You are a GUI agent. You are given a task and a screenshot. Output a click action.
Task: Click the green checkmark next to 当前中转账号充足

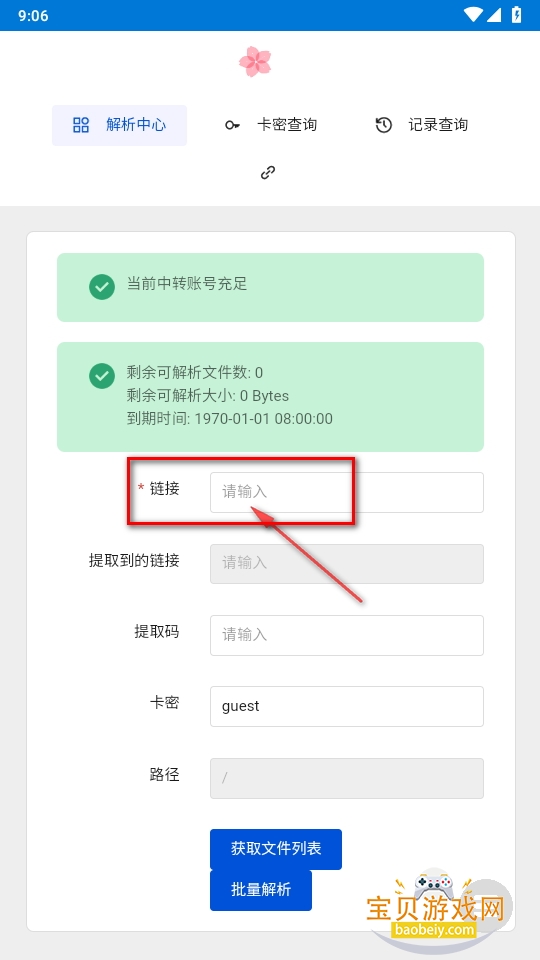point(102,287)
